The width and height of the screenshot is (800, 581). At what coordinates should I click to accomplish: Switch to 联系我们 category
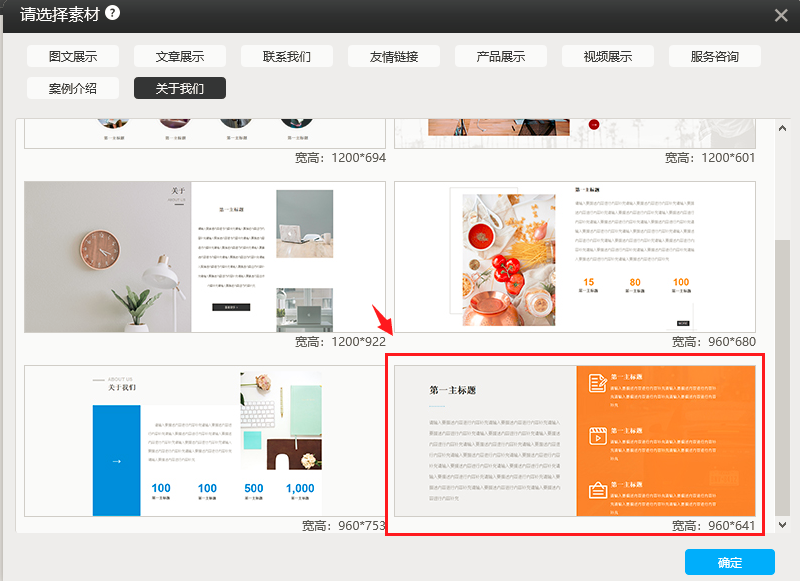pyautogui.click(x=287, y=56)
